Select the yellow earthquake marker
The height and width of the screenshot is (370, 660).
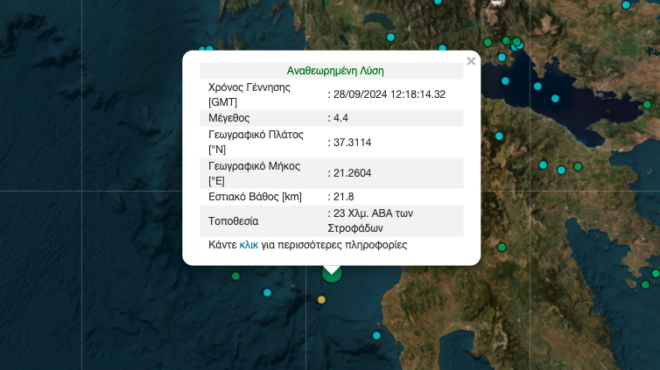click(321, 300)
